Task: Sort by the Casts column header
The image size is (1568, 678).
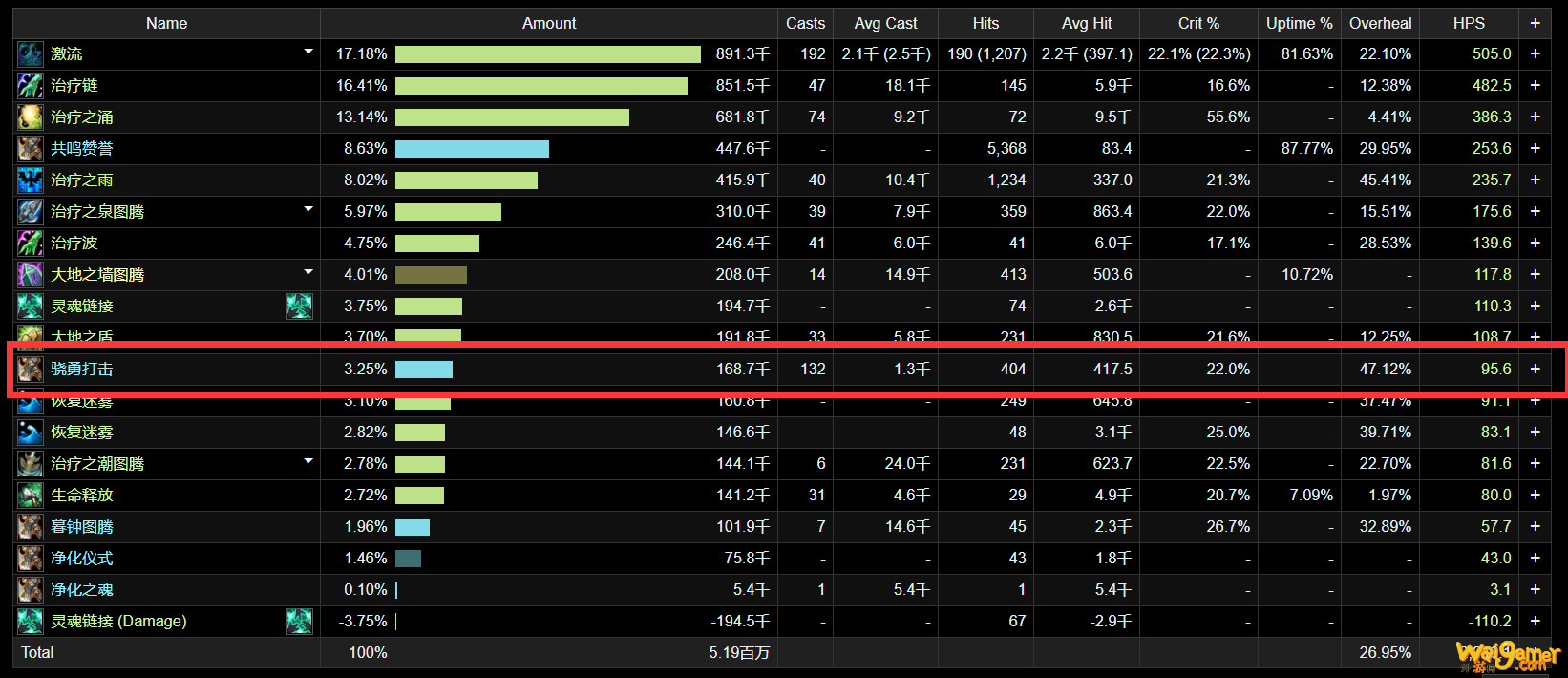Action: coord(806,24)
